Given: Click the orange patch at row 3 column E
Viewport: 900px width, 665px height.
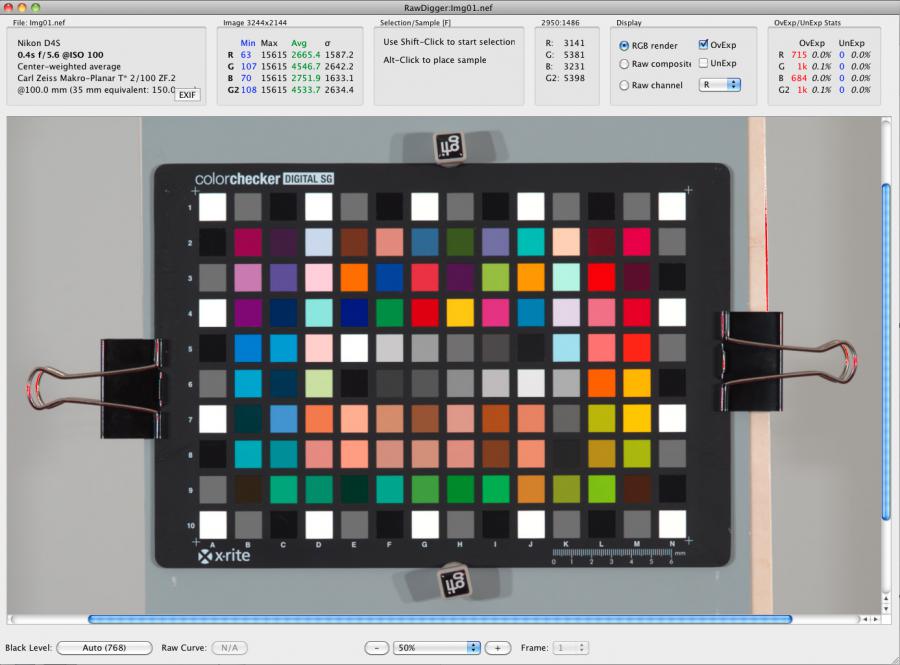Looking at the screenshot, I should pos(354,278).
